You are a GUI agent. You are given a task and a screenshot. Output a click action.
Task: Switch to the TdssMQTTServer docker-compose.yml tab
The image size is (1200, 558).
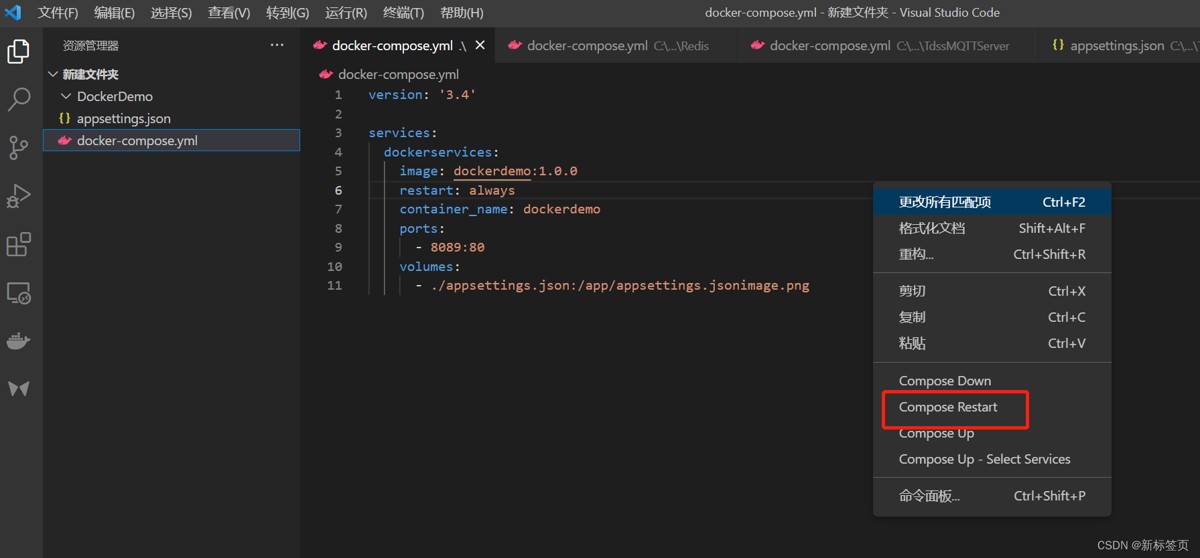[880, 45]
